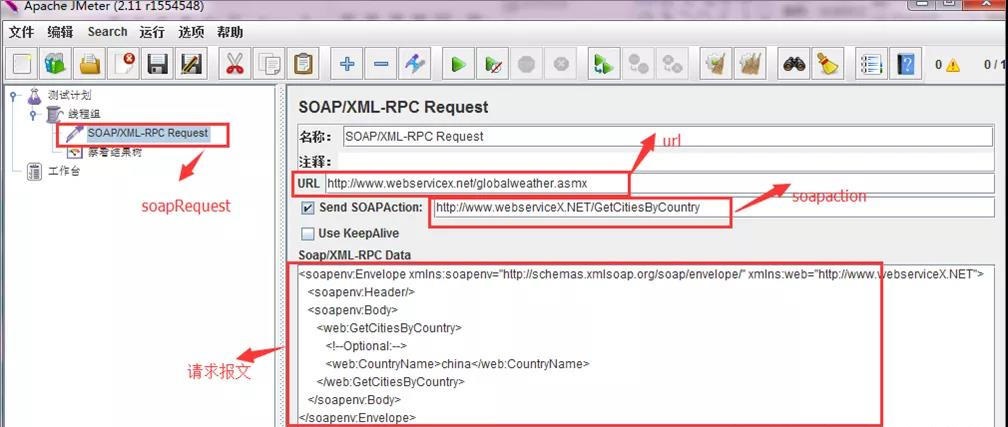This screenshot has width=1008, height=427.
Task: Click the Remote Shutdown All icon
Action: tap(672, 64)
